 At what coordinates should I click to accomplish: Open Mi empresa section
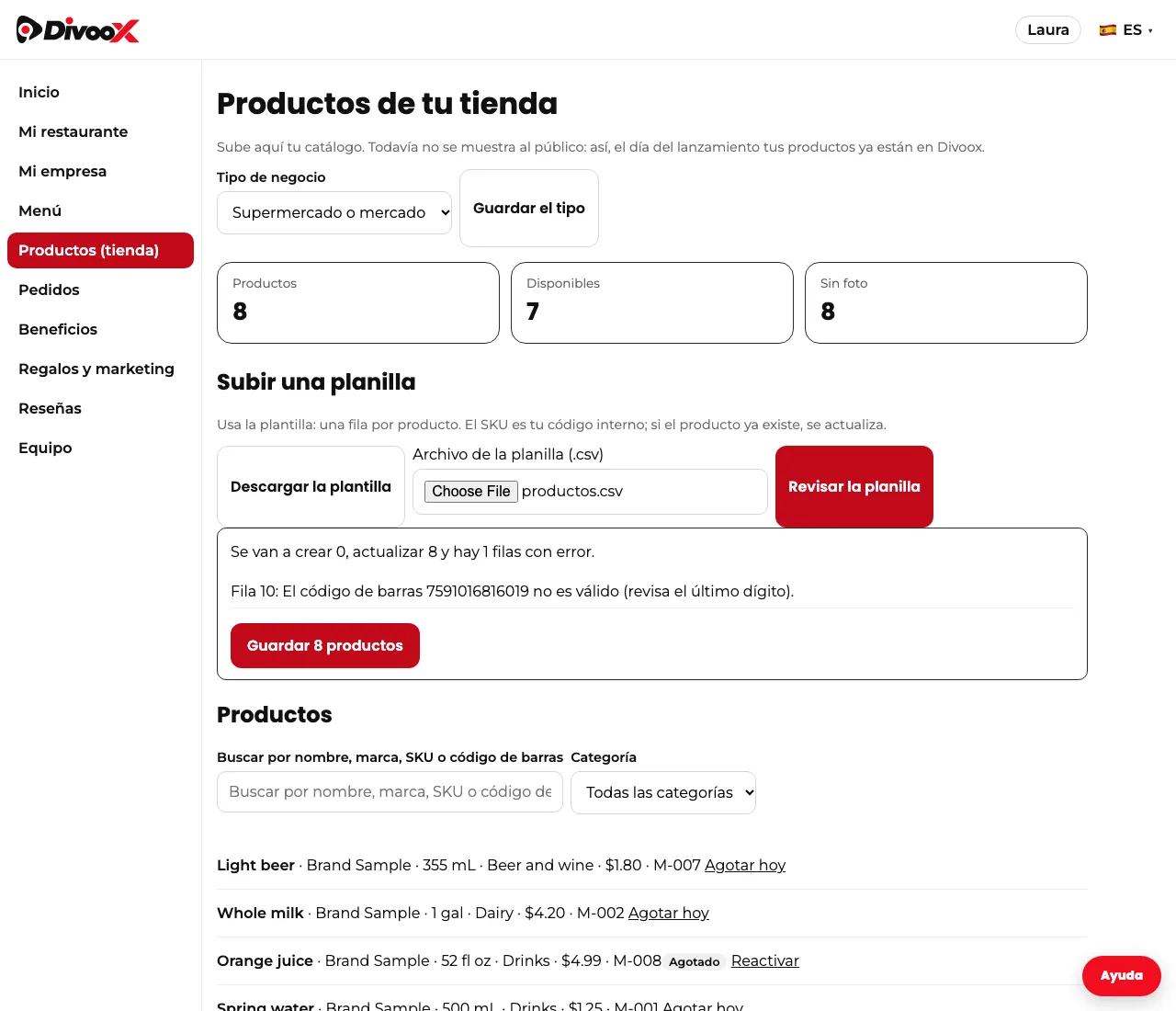coord(100,171)
